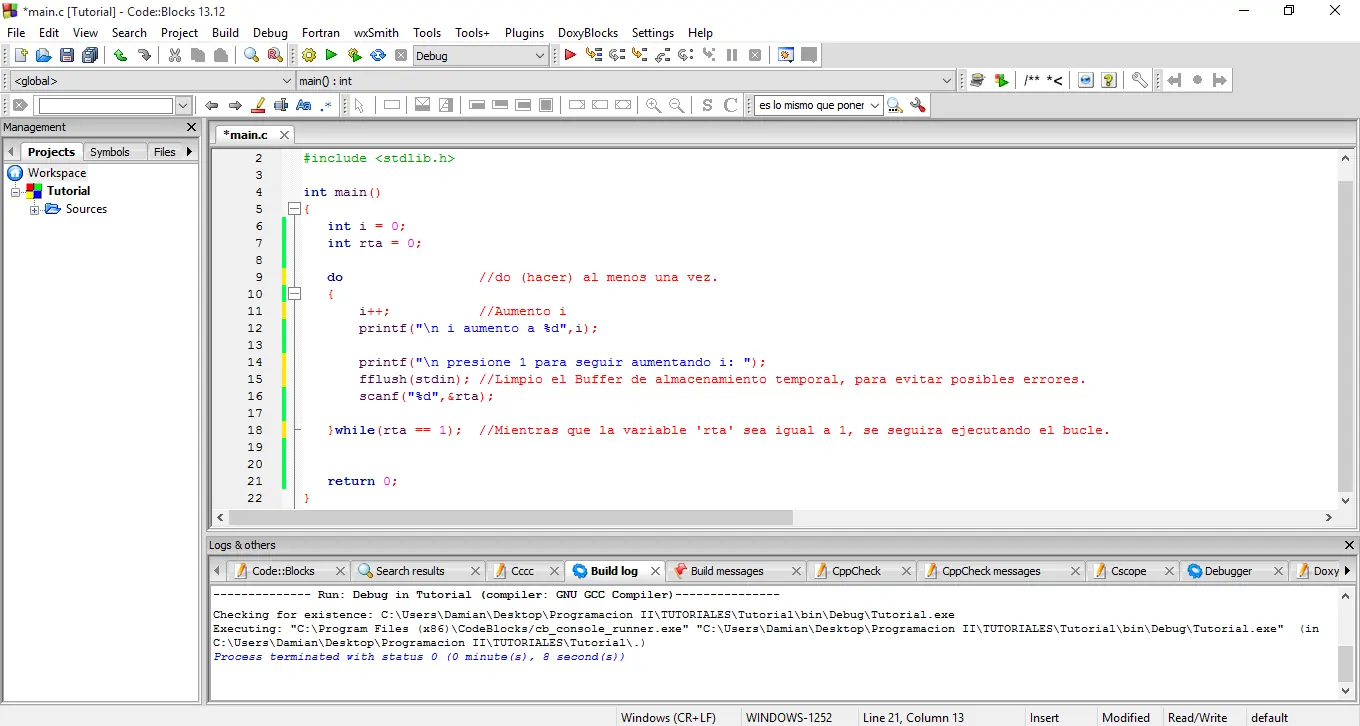Image resolution: width=1360 pixels, height=726 pixels.
Task: Open the Replace dialog
Action: pos(275,55)
